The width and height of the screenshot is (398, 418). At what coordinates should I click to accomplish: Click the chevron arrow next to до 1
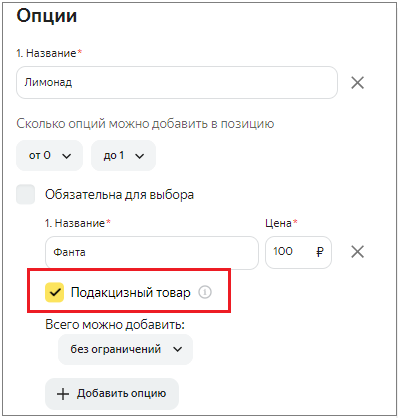(x=140, y=156)
